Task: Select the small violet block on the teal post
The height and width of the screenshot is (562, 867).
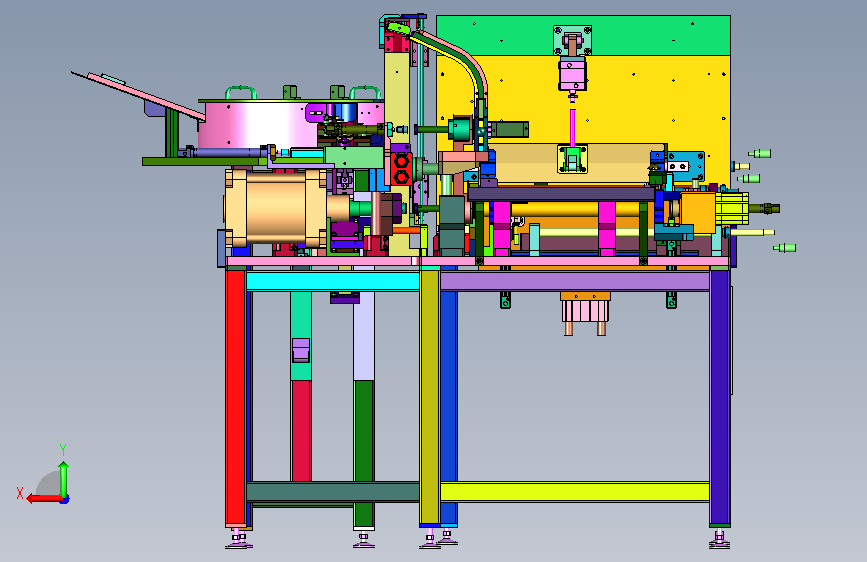Action: [301, 350]
